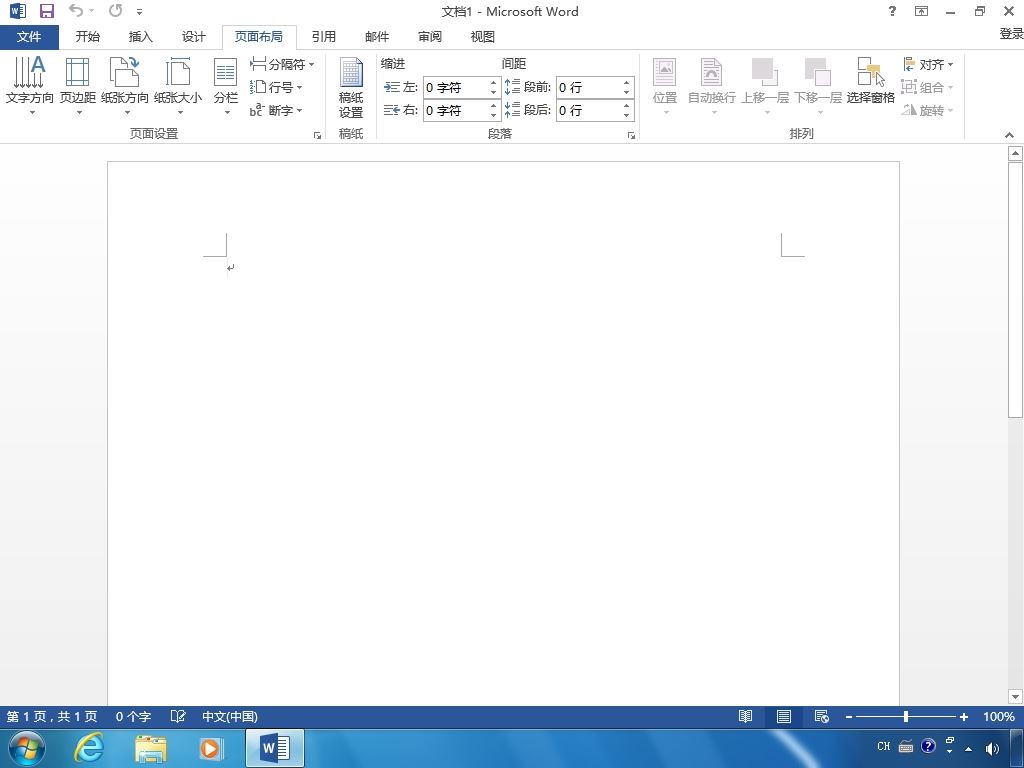The width and height of the screenshot is (1024, 768).
Task: Switch to Print Layout view
Action: pos(784,716)
